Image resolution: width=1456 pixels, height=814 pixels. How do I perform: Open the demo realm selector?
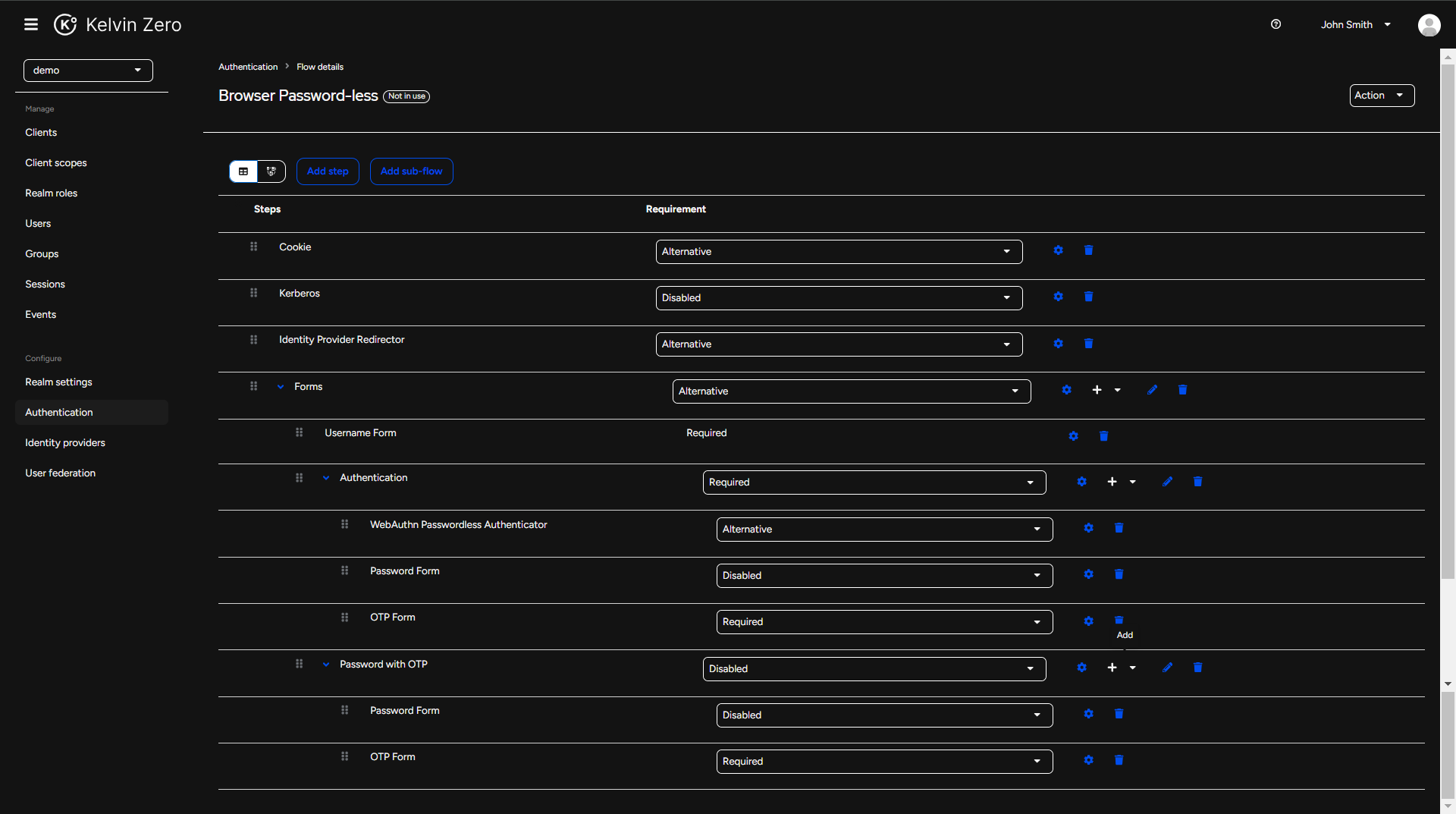pos(88,70)
